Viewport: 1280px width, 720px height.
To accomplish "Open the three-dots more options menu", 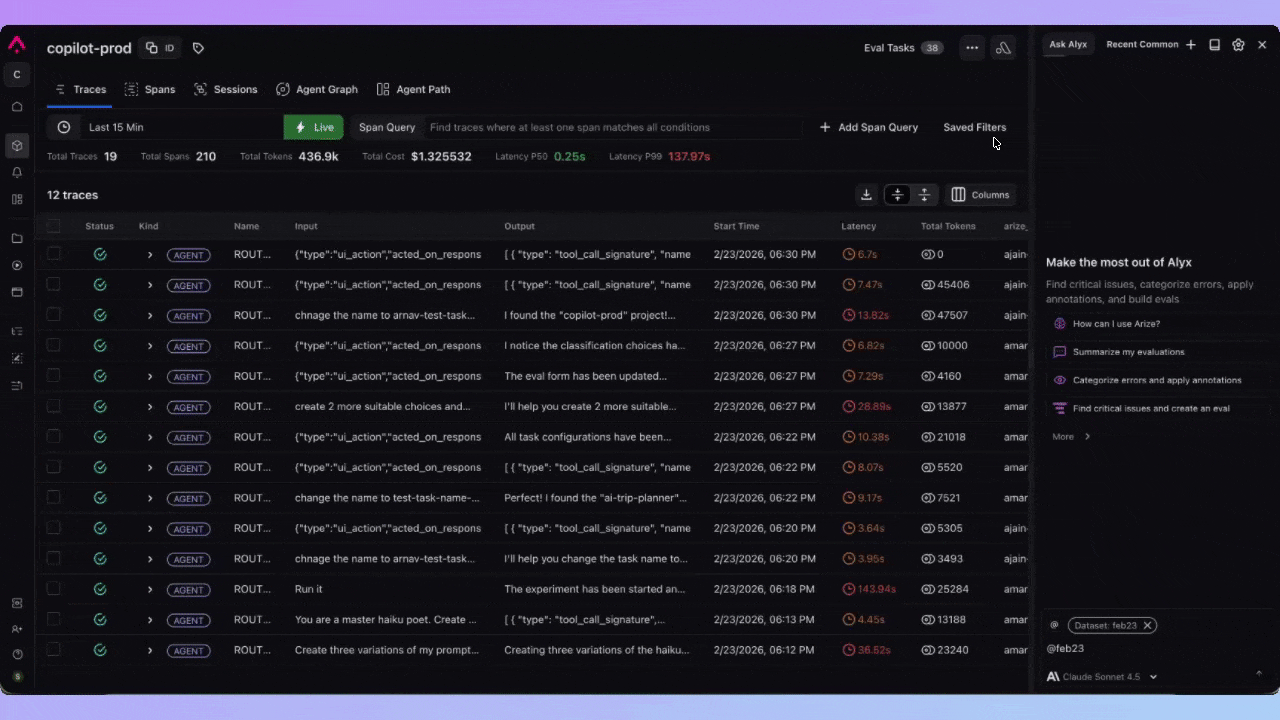I will (972, 48).
